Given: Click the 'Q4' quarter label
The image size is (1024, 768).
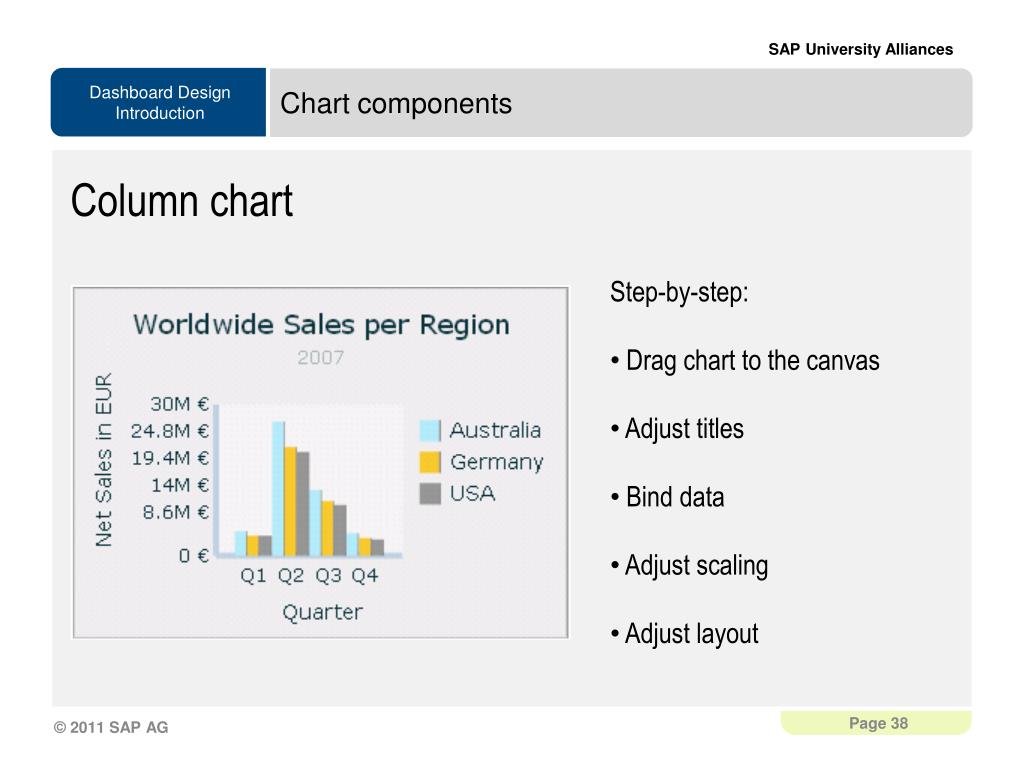Looking at the screenshot, I should (x=364, y=575).
